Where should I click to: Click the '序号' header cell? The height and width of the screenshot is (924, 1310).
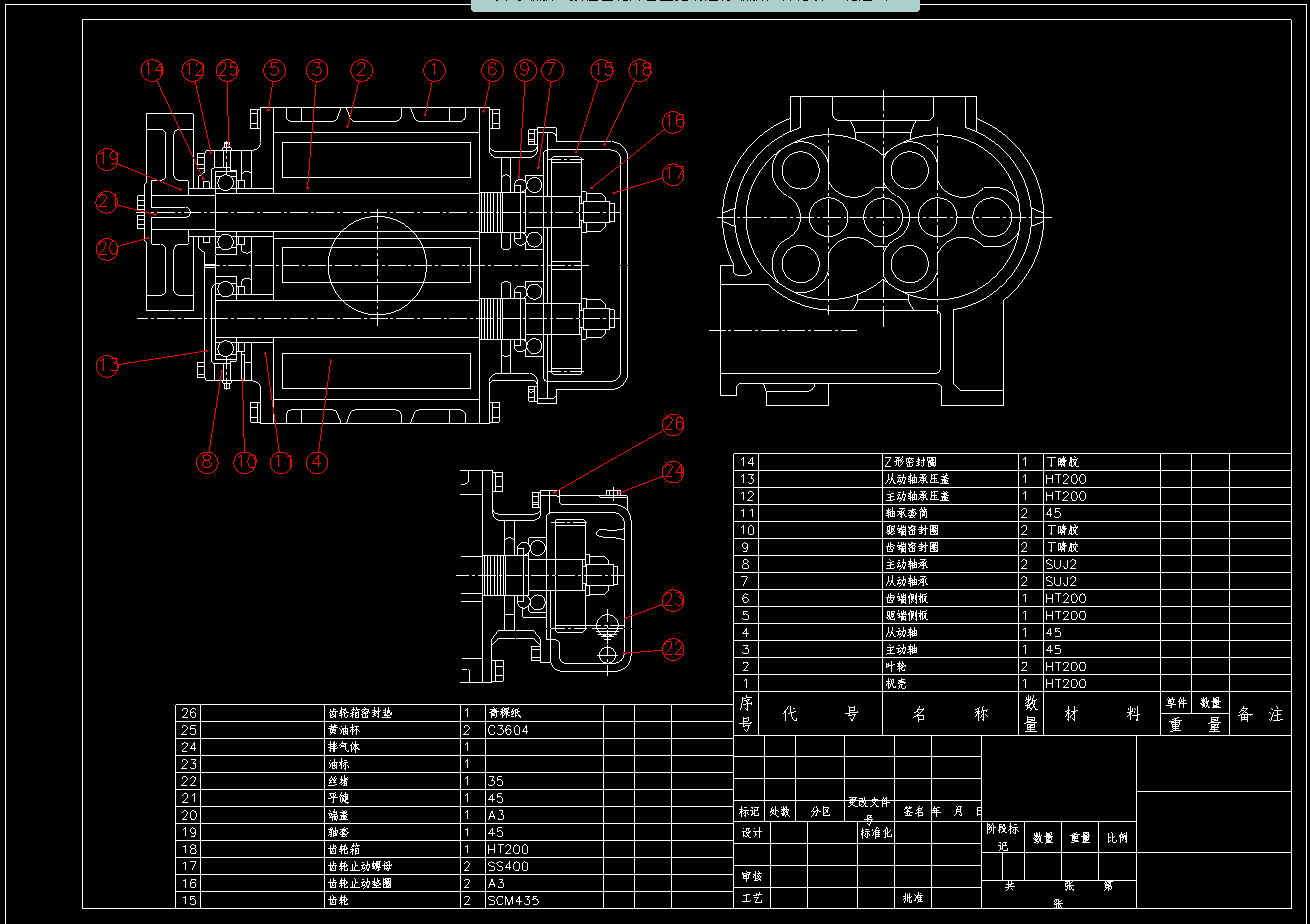click(746, 714)
